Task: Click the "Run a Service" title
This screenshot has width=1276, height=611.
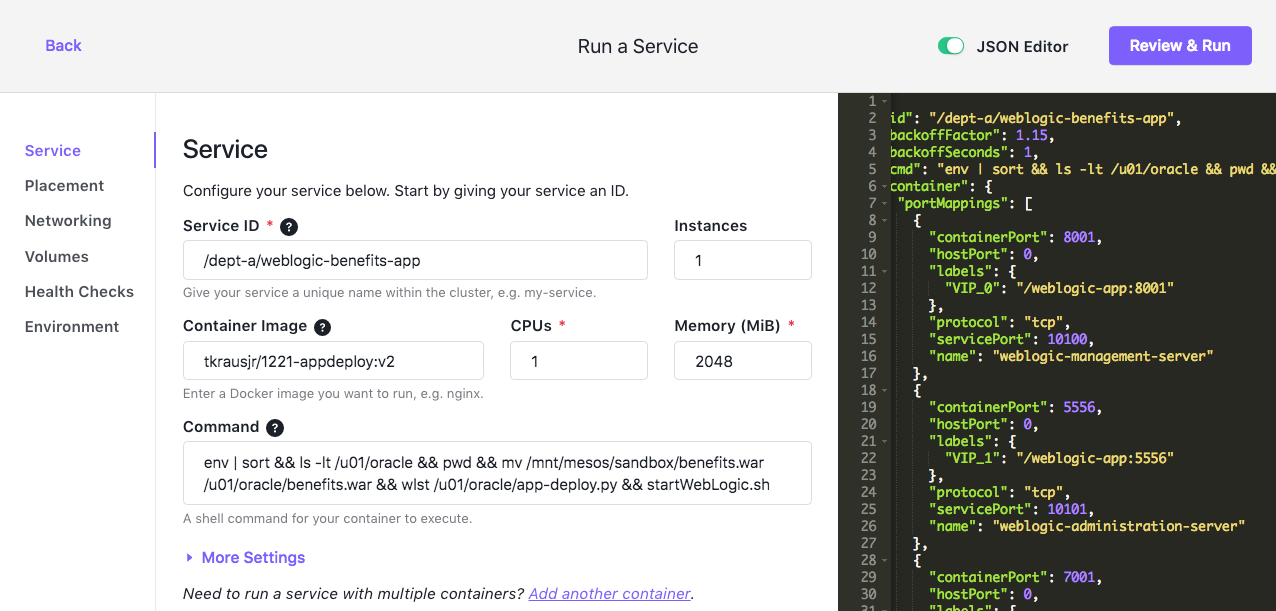Action: coord(638,46)
